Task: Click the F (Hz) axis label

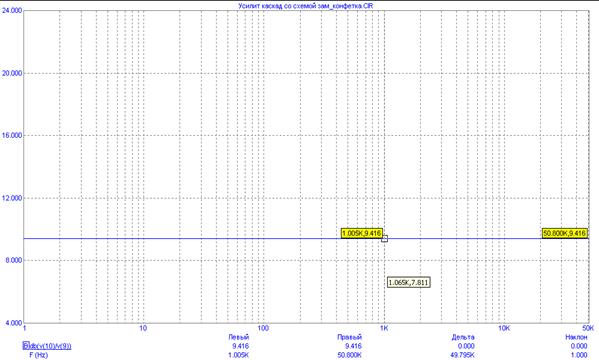Action: pos(39,355)
